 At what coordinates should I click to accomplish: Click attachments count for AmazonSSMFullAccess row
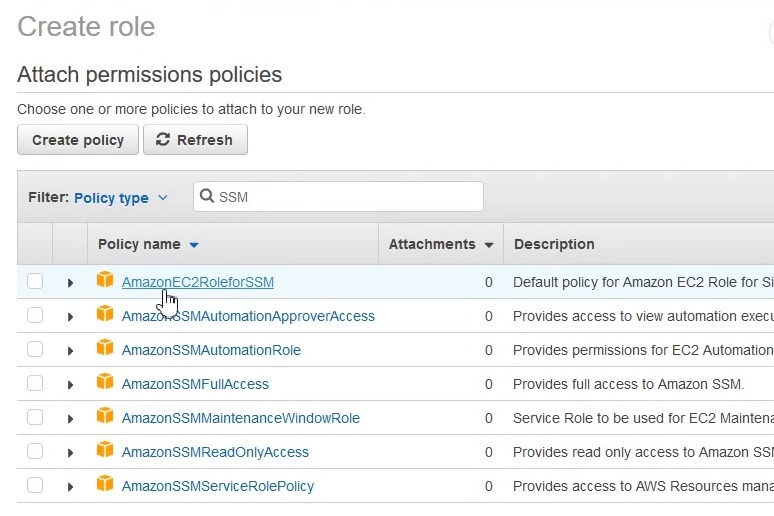tap(489, 385)
